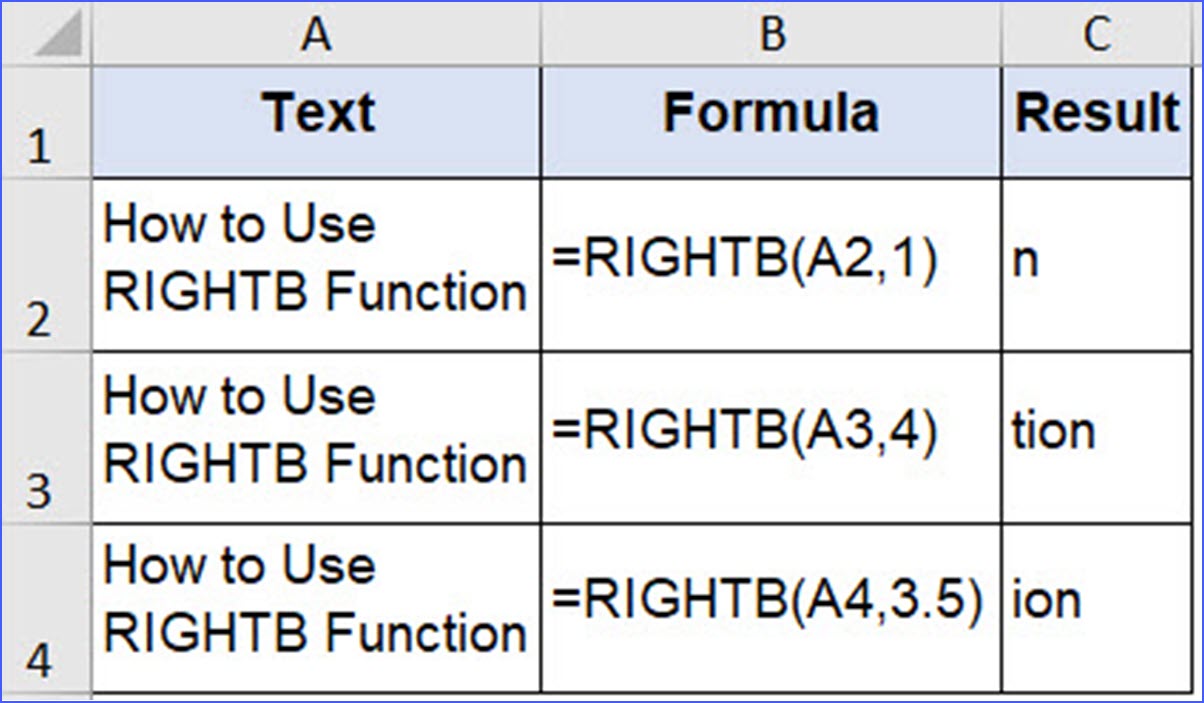
Task: Select row 2 header
Action: (44, 265)
